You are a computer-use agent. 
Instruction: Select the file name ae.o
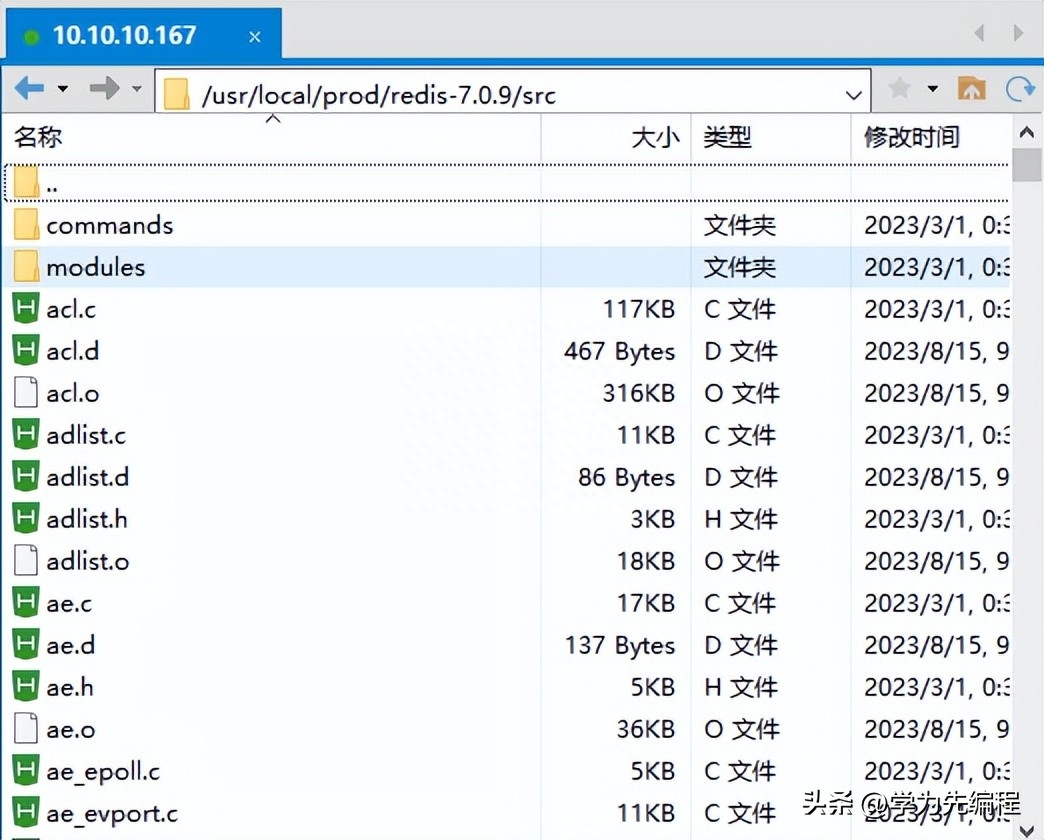[71, 730]
